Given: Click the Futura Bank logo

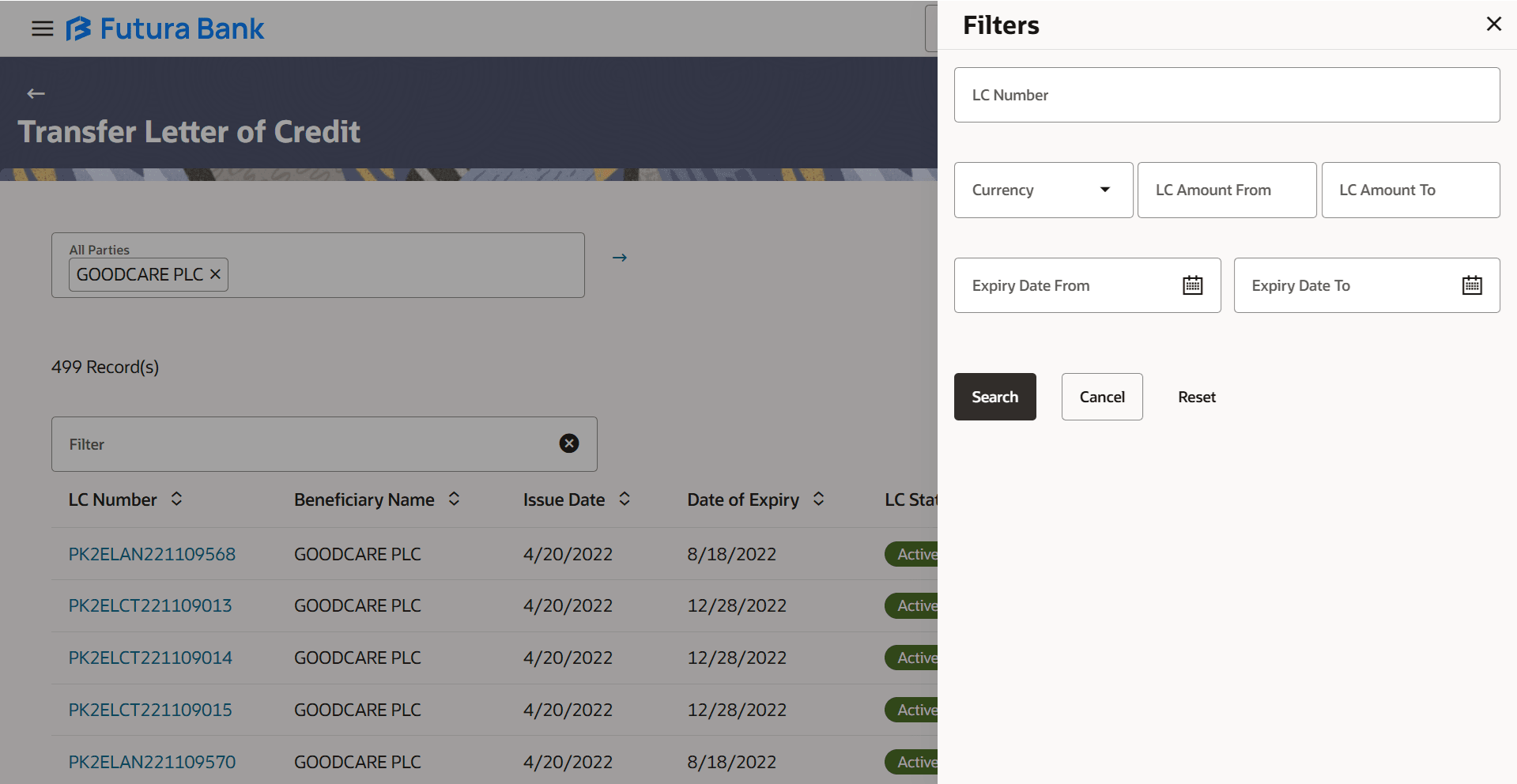Looking at the screenshot, I should [164, 28].
